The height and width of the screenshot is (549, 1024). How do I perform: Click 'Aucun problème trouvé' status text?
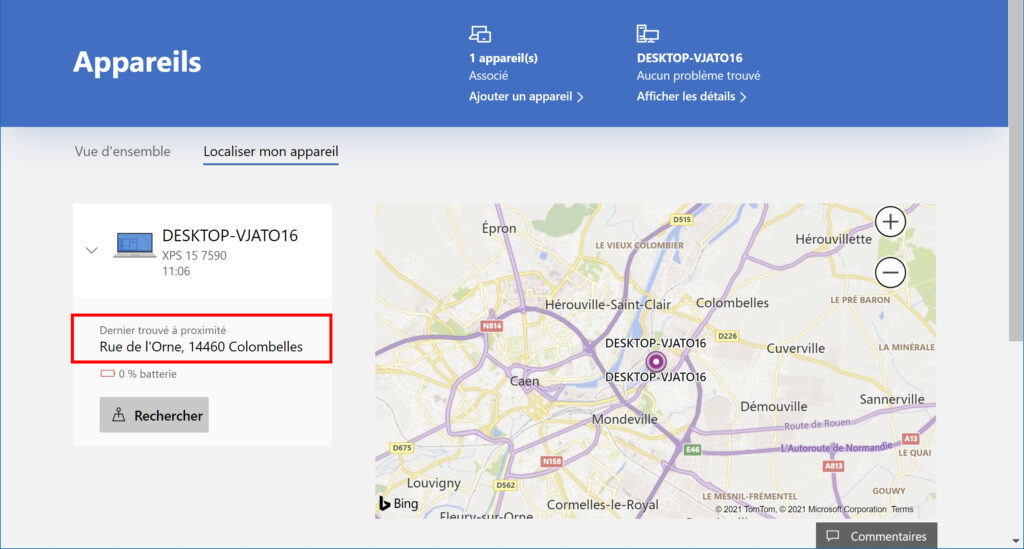point(698,76)
